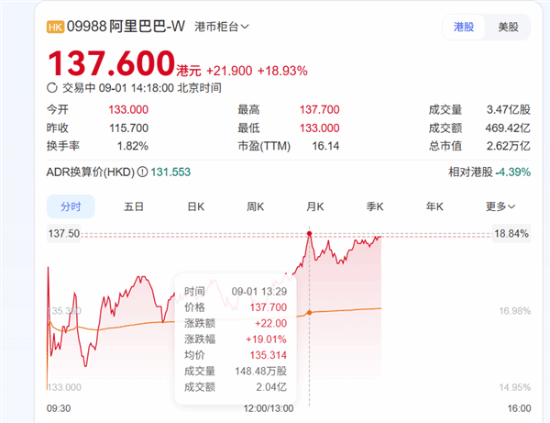This screenshot has height=423, width=550.
Task: Click the 16:00 time axis label
Action: tap(519, 408)
